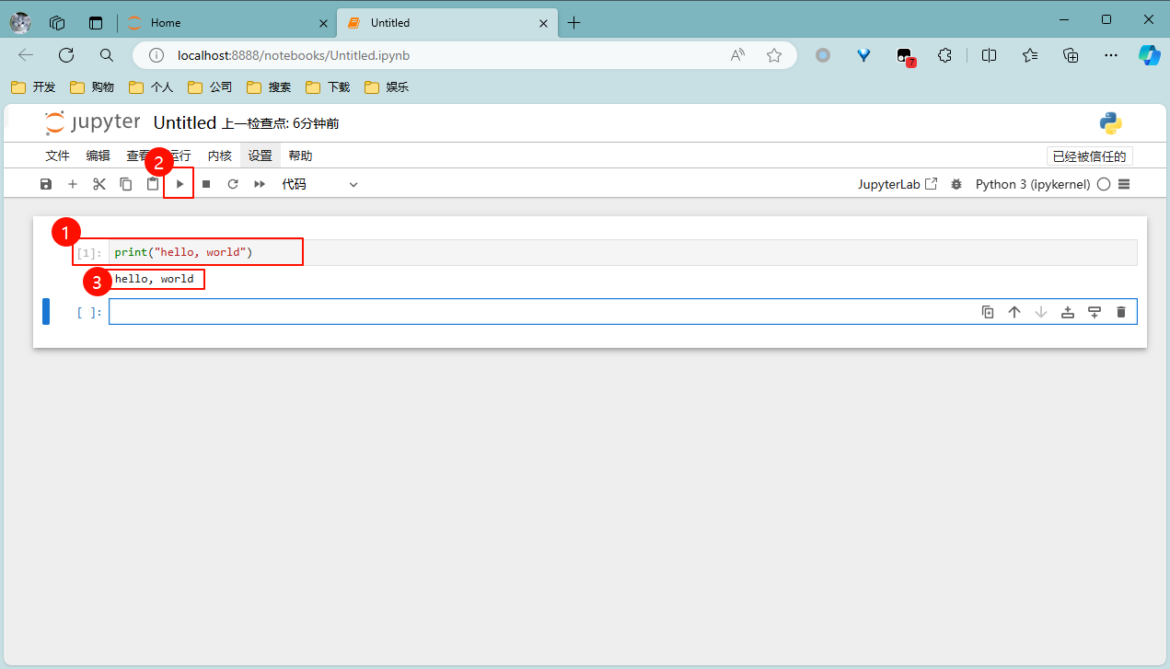Open the 内核 menu

pyautogui.click(x=219, y=155)
